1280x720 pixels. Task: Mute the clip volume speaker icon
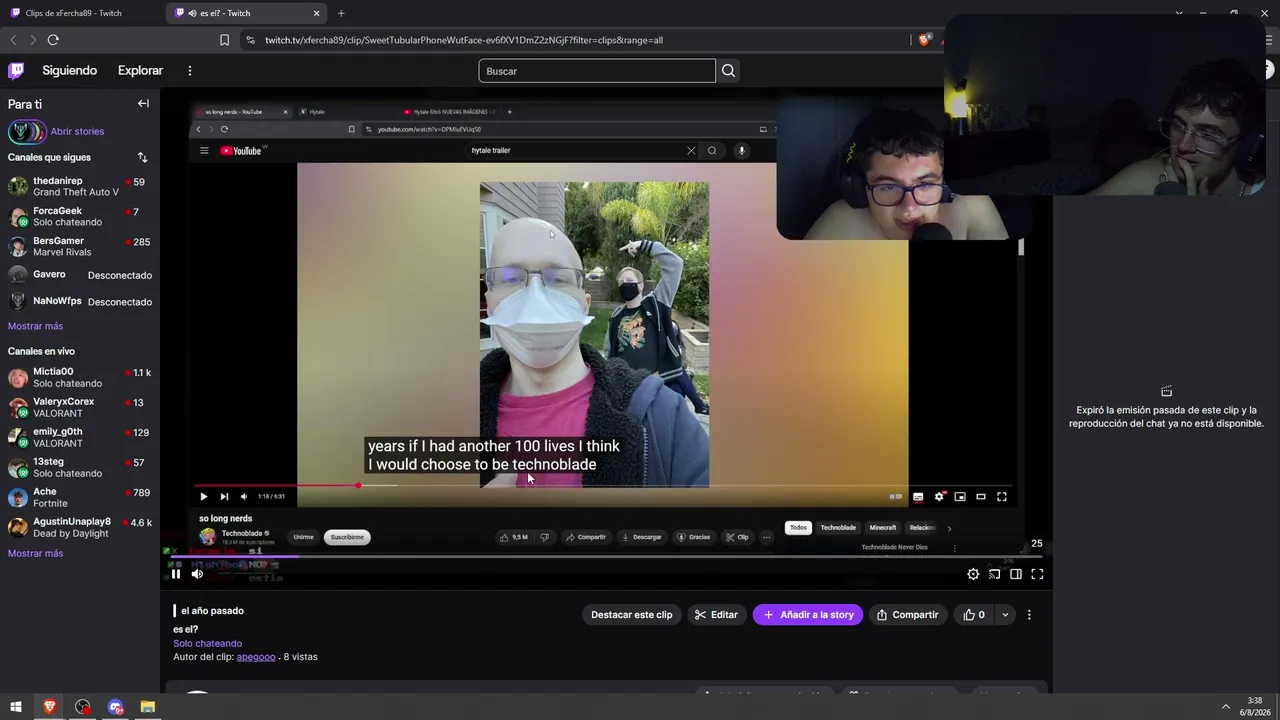pos(197,574)
